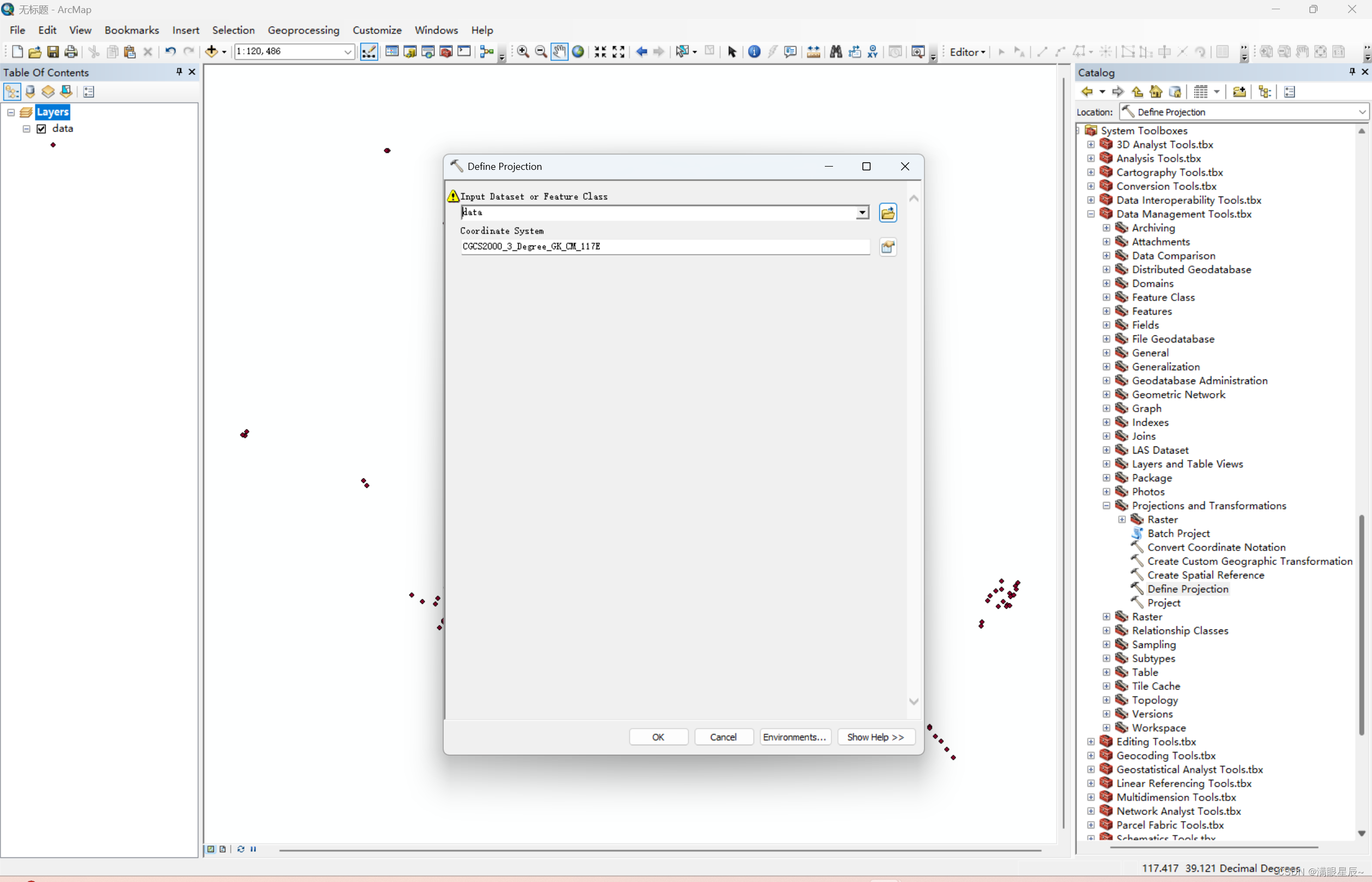
Task: Select the Pan hand tool
Action: click(x=560, y=52)
